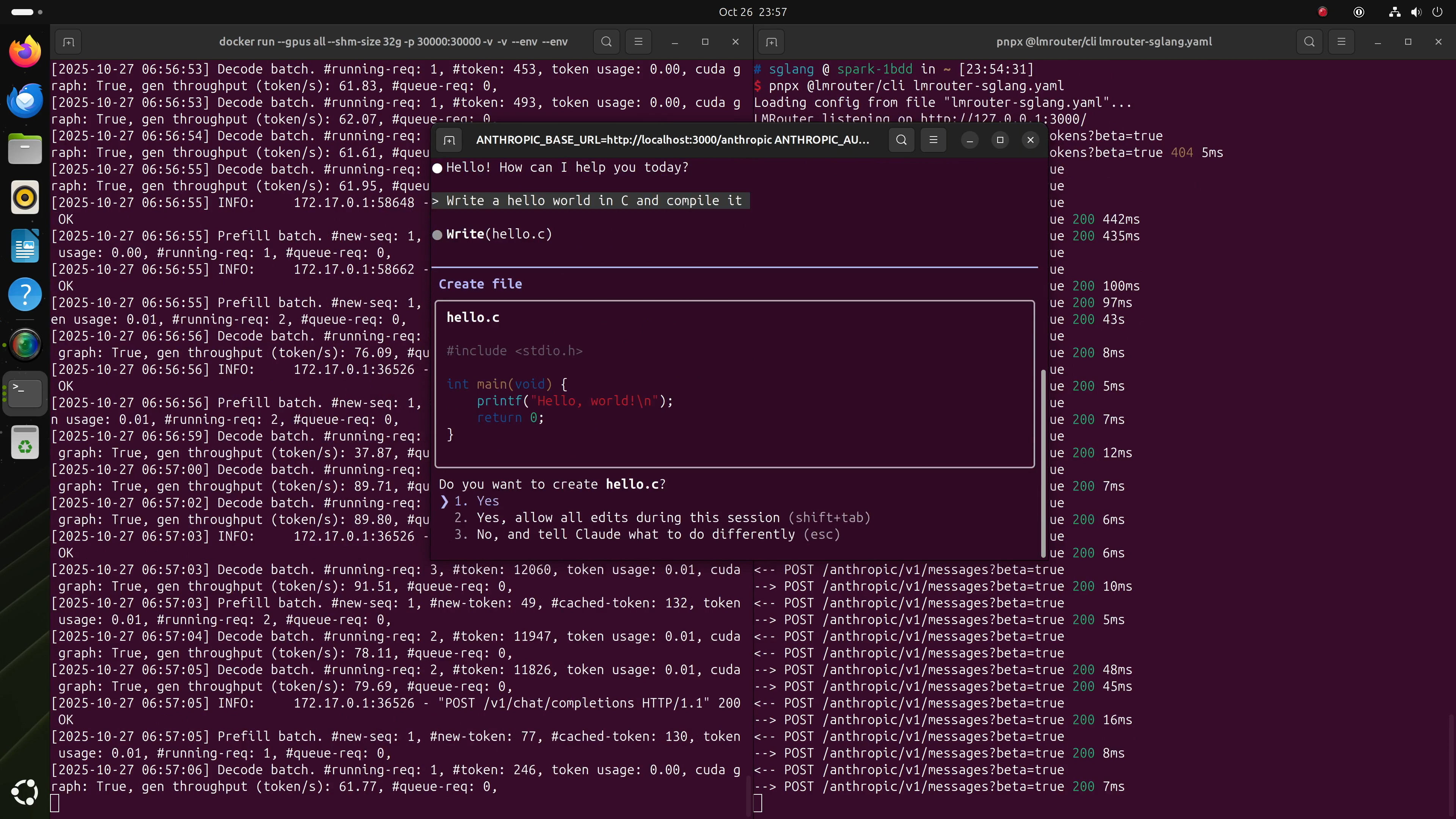Open LibreOffice Writer from dock

click(25, 246)
